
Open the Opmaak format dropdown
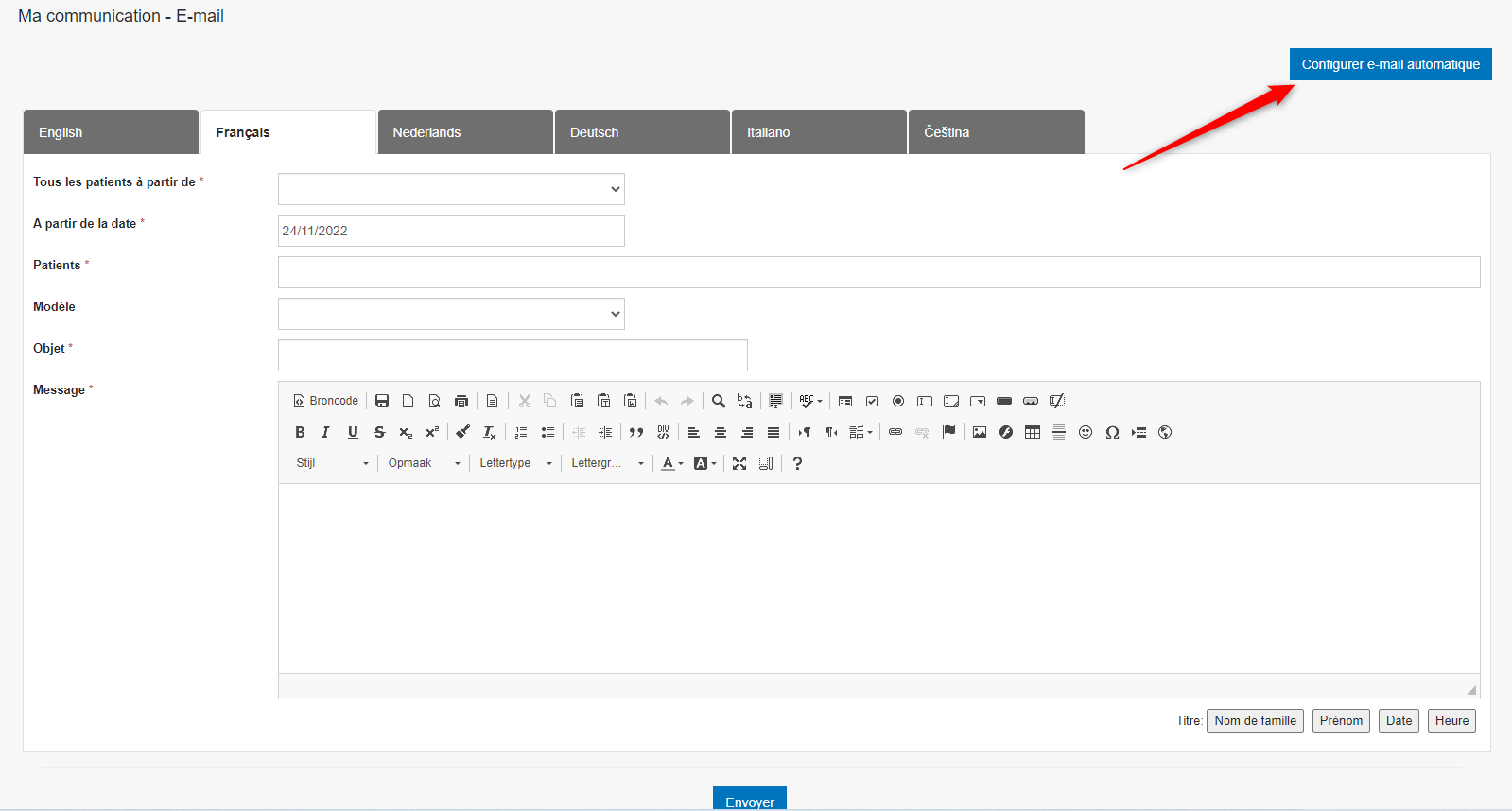[424, 463]
